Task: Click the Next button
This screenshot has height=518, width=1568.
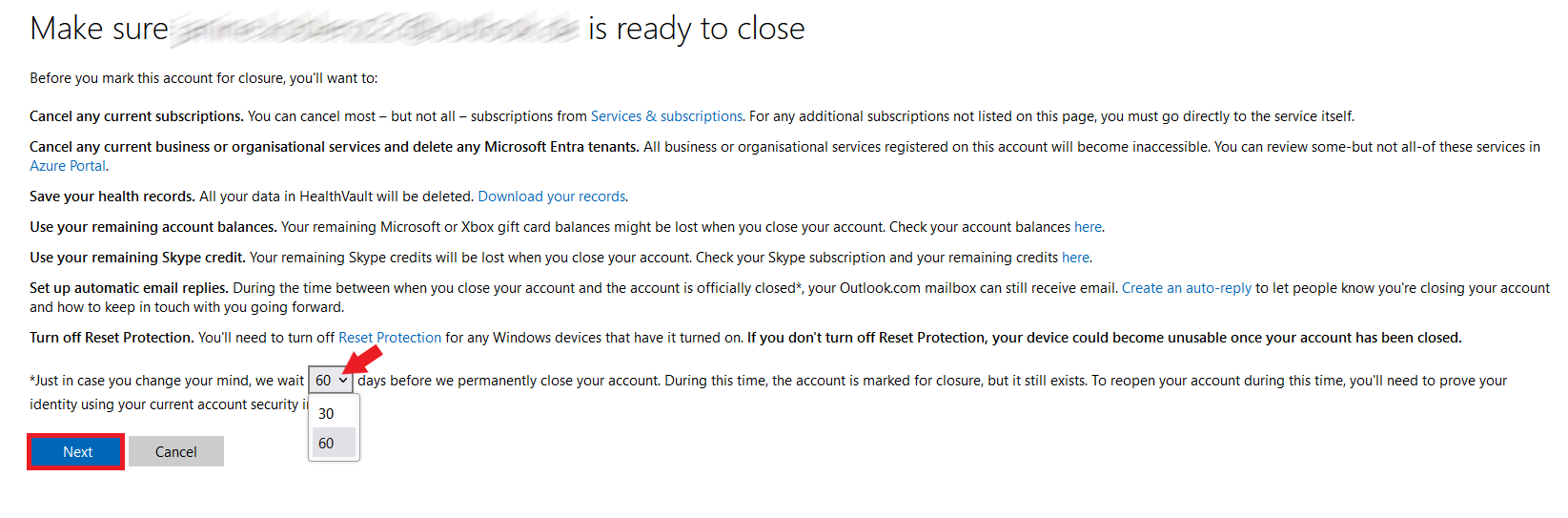Action: pyautogui.click(x=76, y=452)
